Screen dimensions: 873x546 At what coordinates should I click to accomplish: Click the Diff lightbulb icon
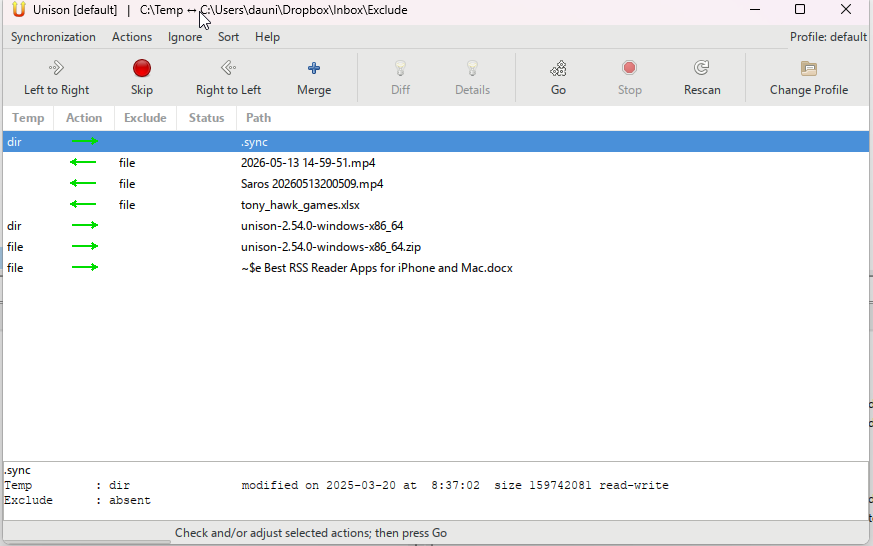400,68
